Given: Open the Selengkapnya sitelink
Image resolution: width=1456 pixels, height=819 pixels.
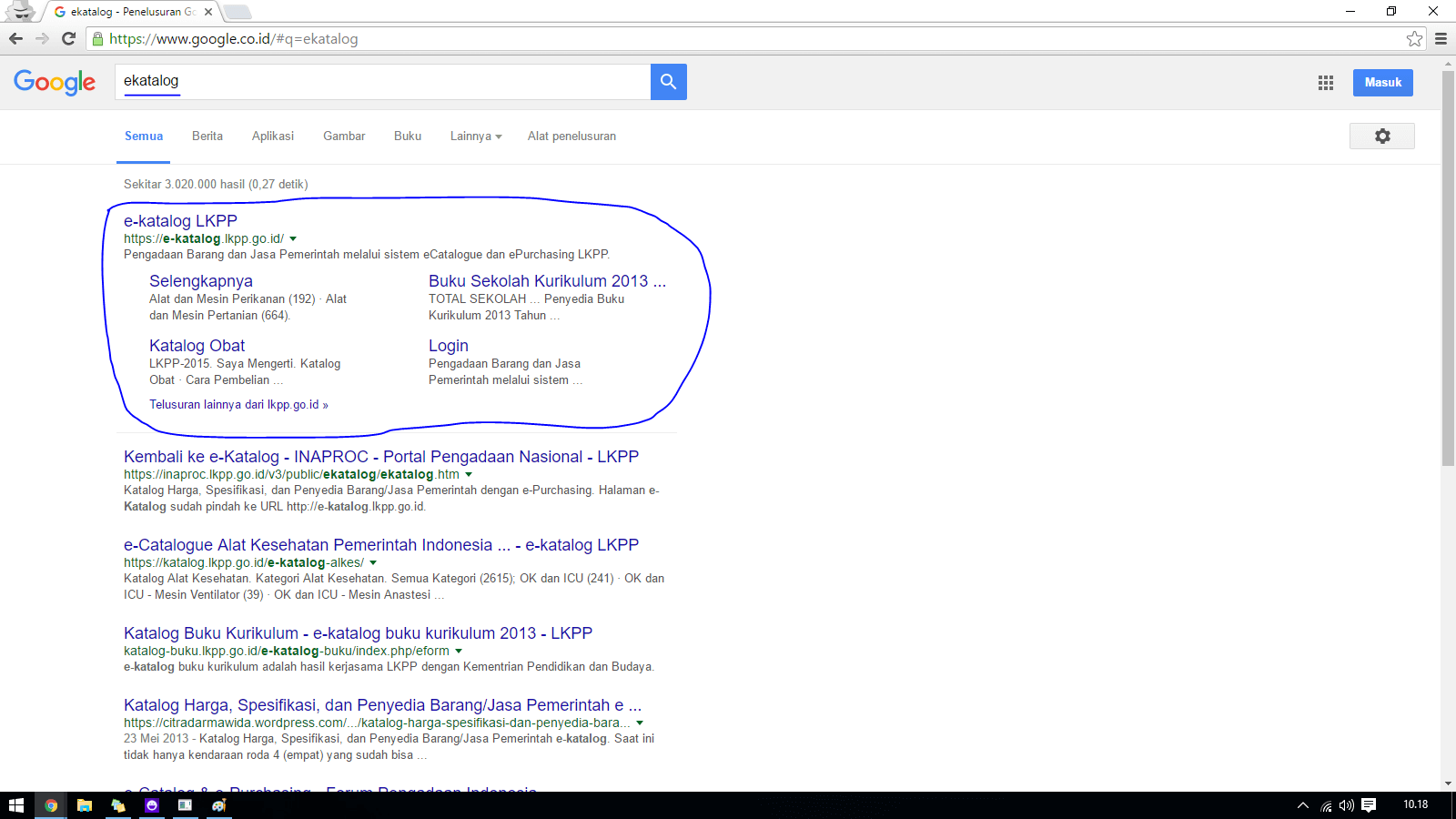Looking at the screenshot, I should [x=201, y=281].
